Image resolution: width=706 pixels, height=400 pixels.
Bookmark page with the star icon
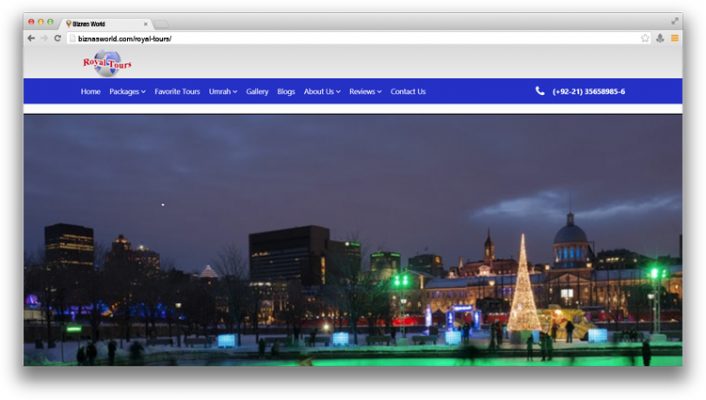point(645,38)
